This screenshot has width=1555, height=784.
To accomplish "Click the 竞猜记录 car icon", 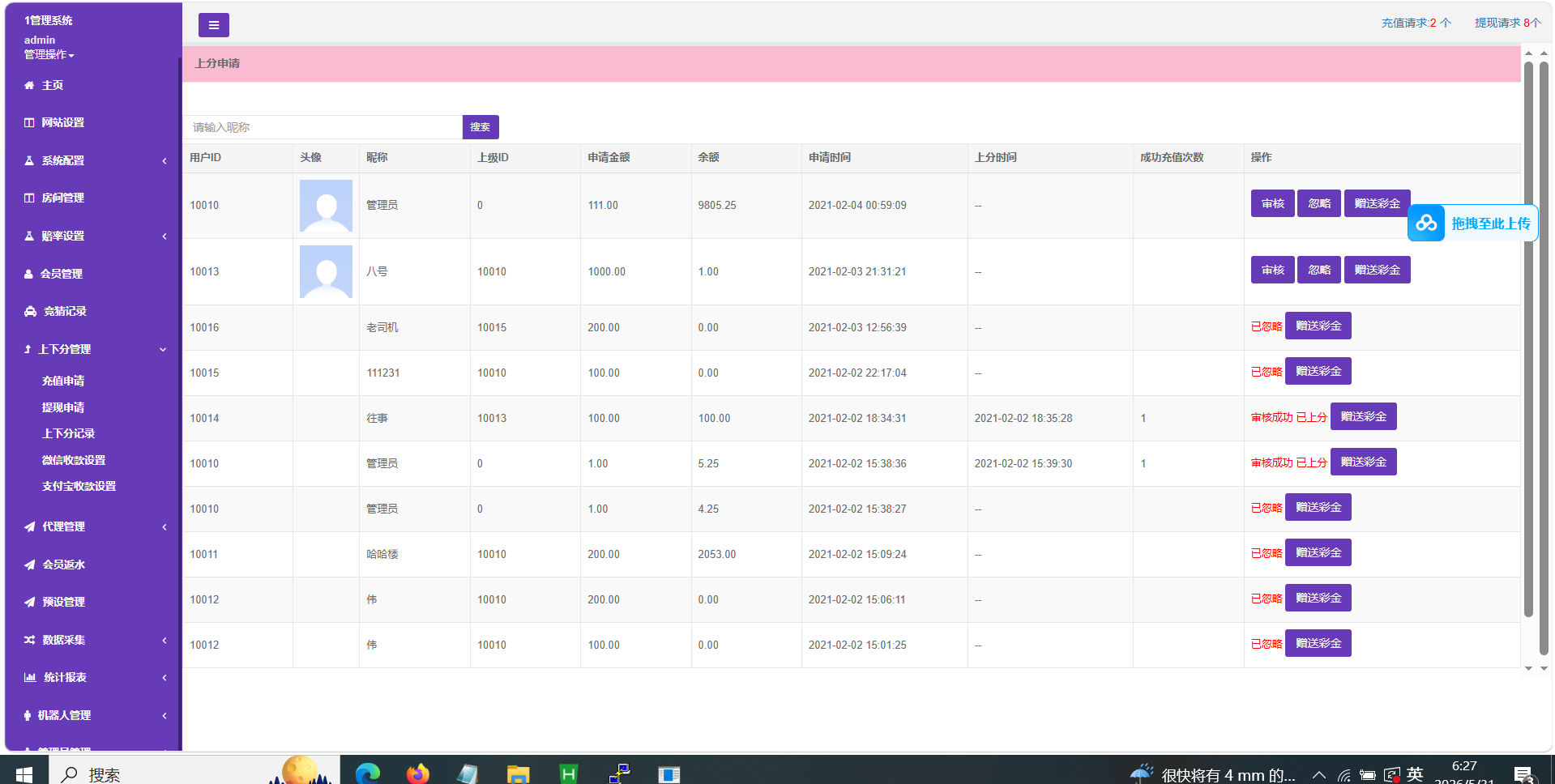I will [30, 311].
